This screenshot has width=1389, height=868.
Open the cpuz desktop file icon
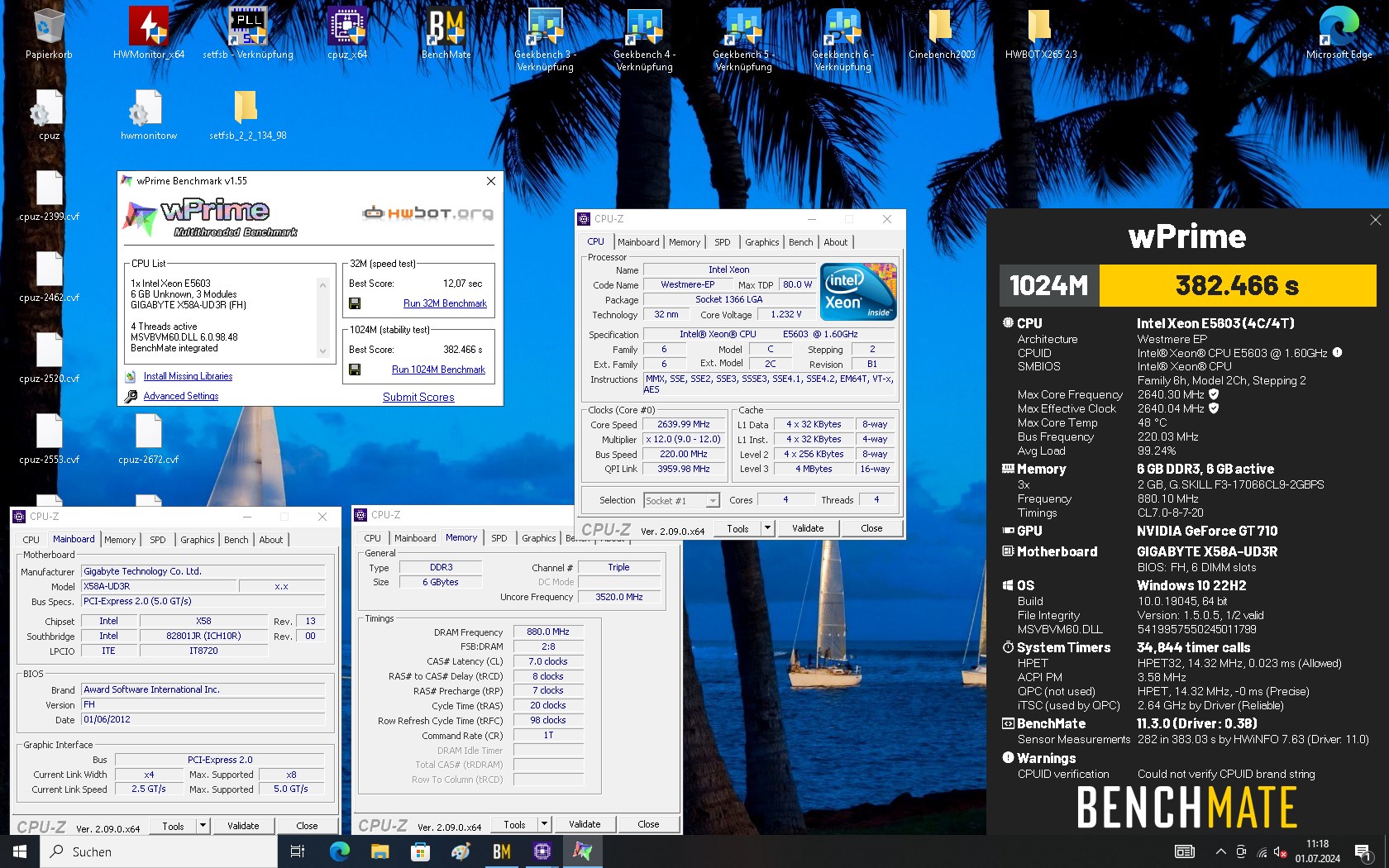49,114
